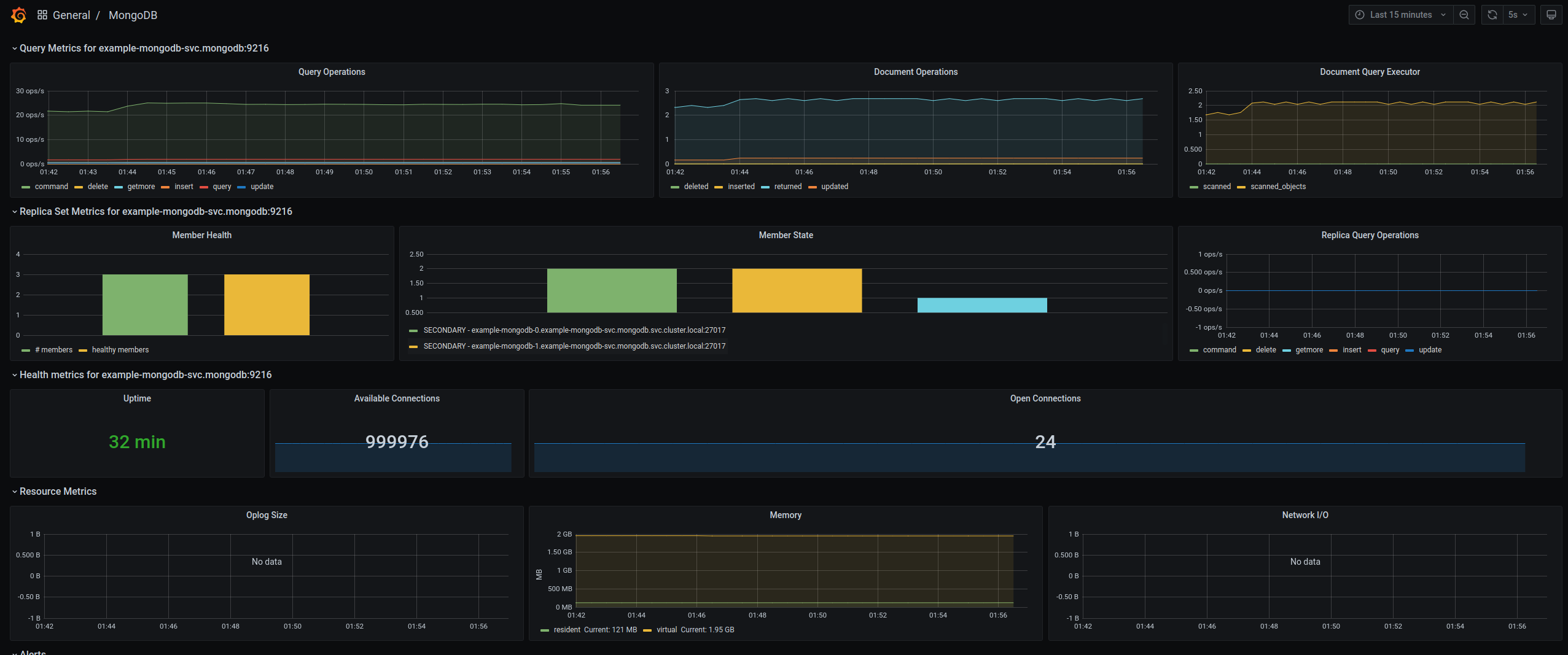This screenshot has width=1568, height=655.
Task: Toggle healthy members series in Member Health legend
Action: (120, 350)
